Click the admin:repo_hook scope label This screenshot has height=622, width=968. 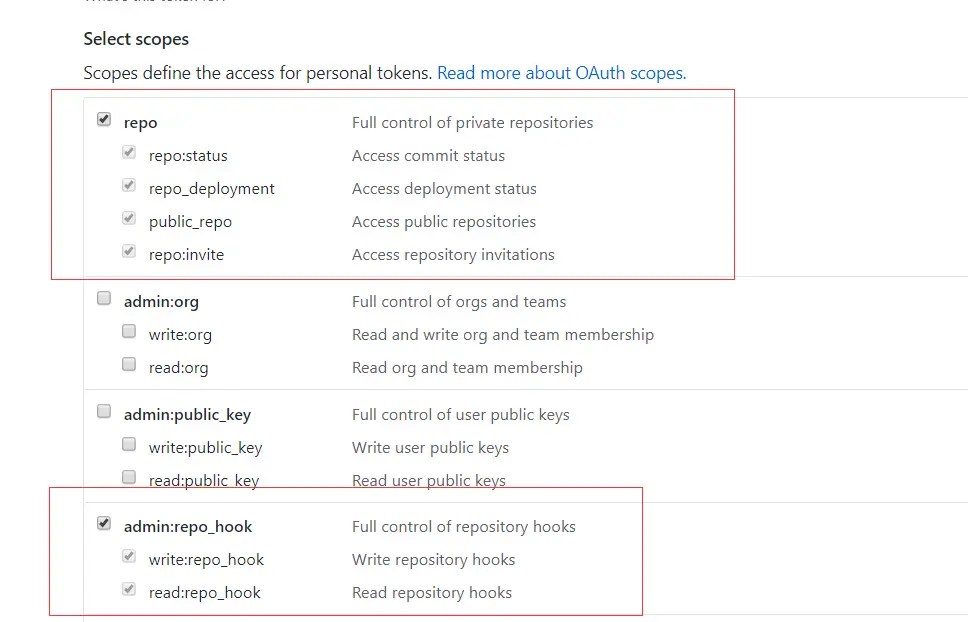pyautogui.click(x=188, y=527)
